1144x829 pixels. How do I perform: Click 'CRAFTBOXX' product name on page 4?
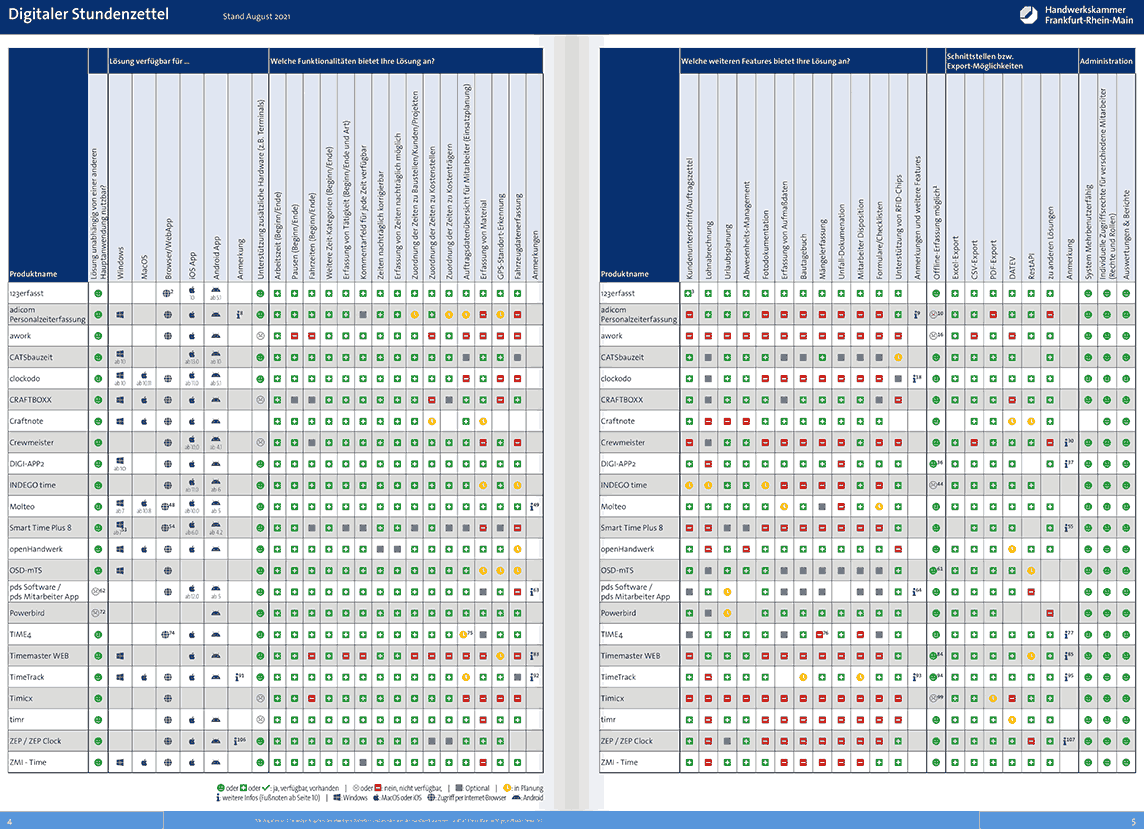[31, 400]
